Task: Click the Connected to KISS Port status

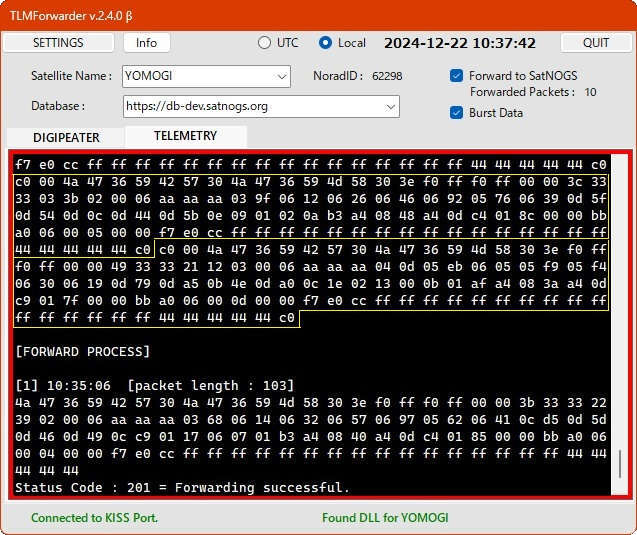Action: pyautogui.click(x=94, y=517)
